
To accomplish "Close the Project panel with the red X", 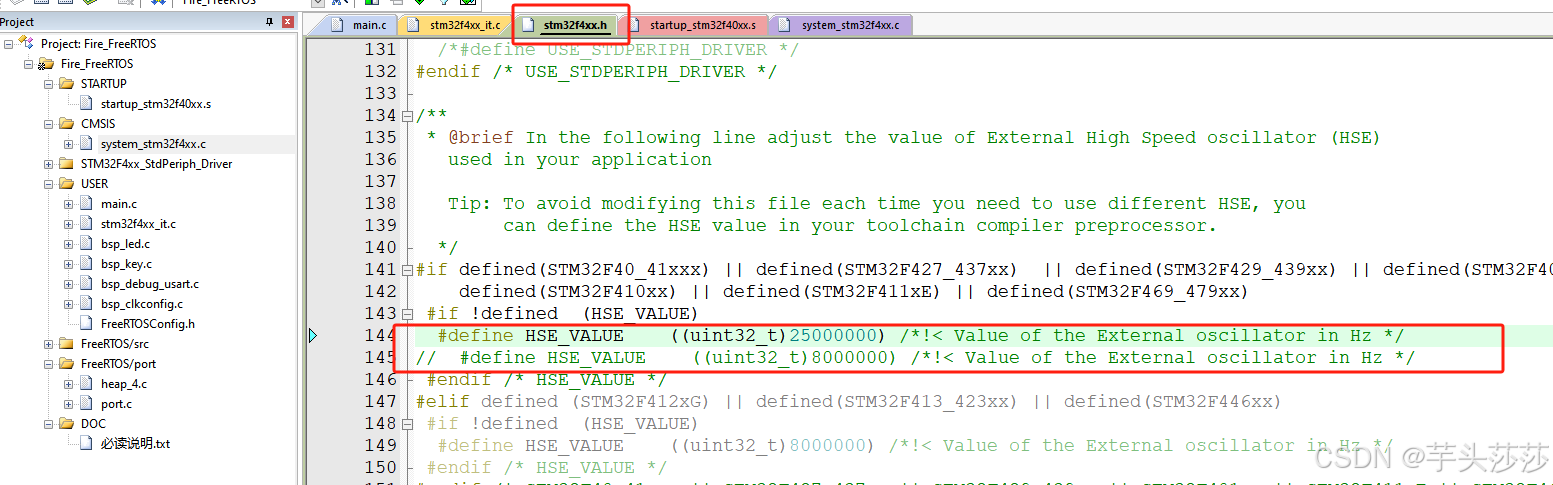I will (287, 22).
